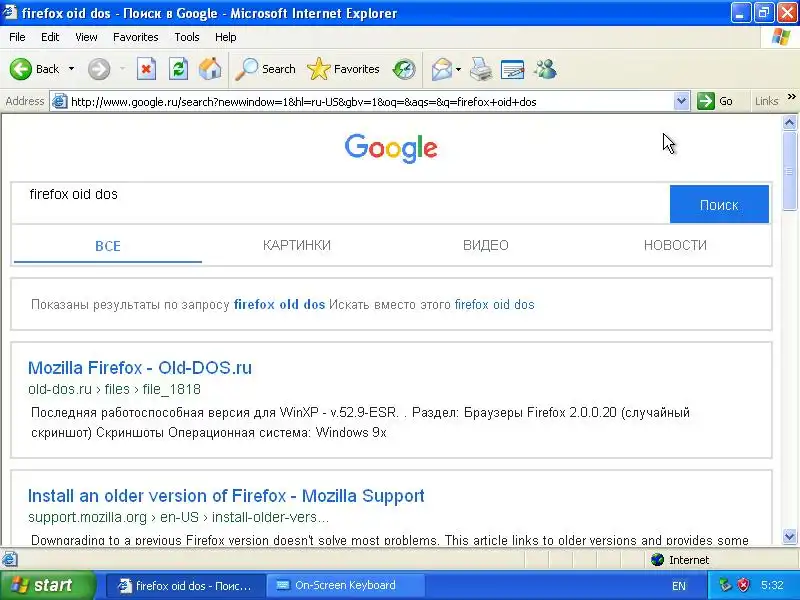The width and height of the screenshot is (800, 600).
Task: Open the Search pane magnifier button
Action: 266,69
